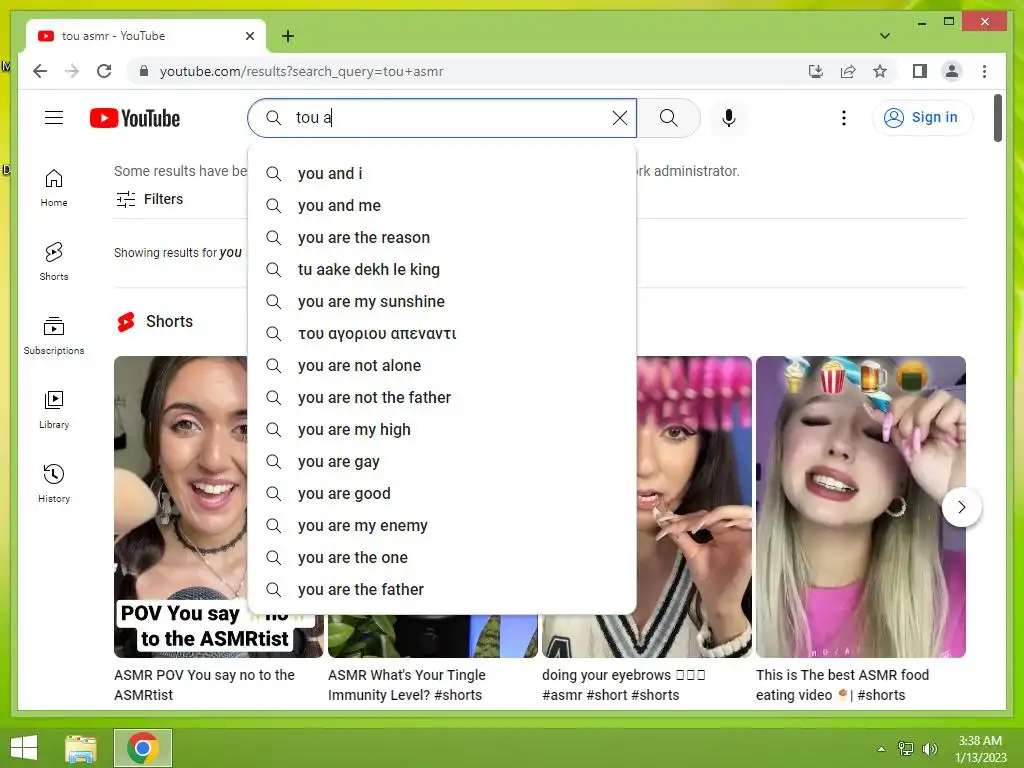This screenshot has width=1024, height=768.
Task: Click the browser forward arrow
Action: pyautogui.click(x=72, y=71)
